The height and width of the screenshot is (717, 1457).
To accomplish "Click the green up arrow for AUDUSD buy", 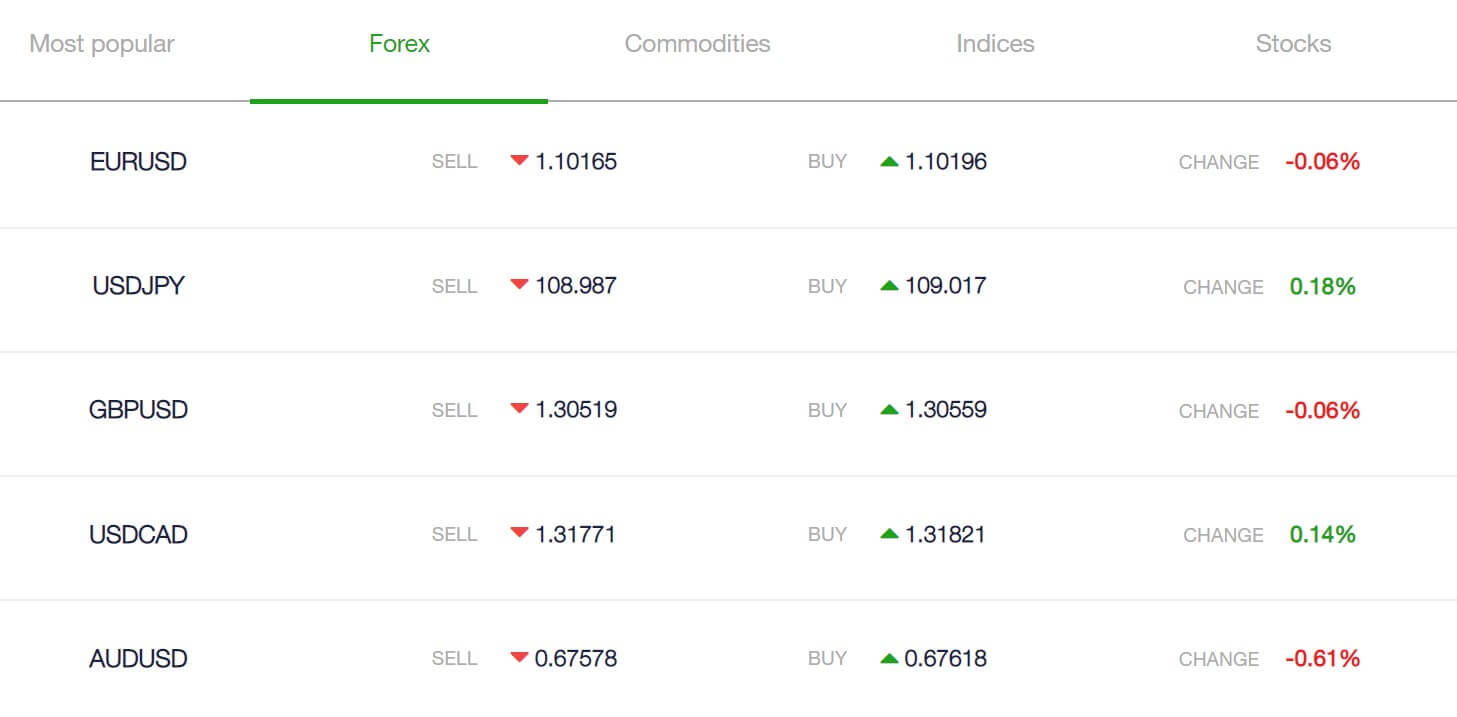I will coord(889,658).
